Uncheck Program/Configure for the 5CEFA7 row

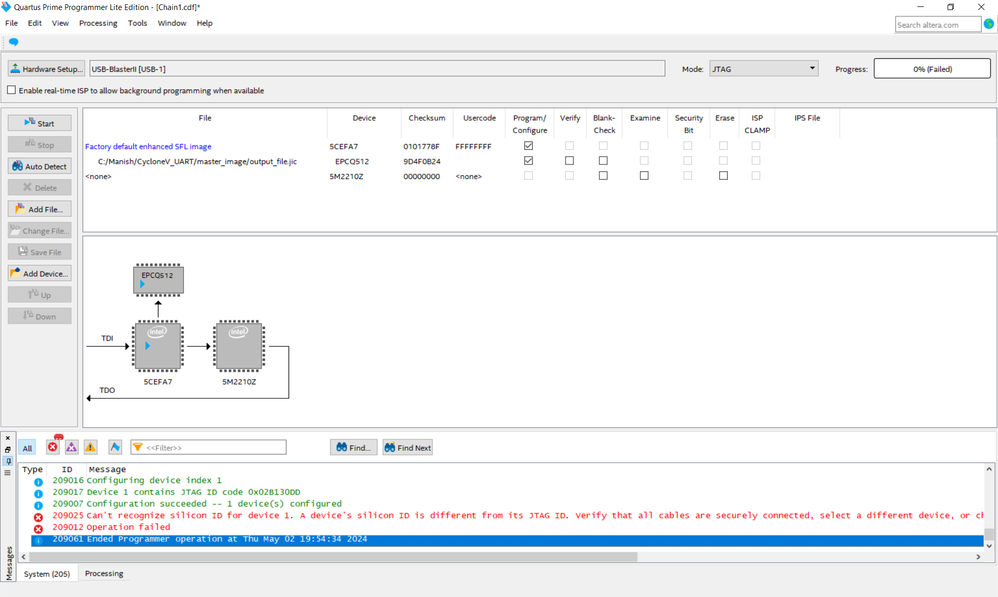click(x=528, y=146)
